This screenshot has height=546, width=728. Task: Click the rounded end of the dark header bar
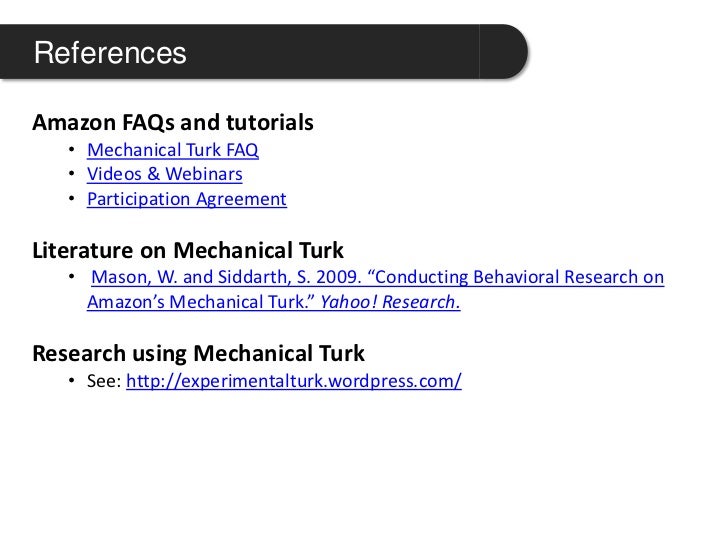504,52
